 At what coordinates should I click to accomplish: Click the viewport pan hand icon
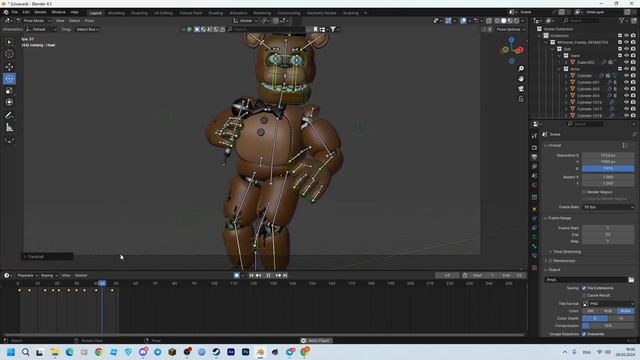(521, 78)
